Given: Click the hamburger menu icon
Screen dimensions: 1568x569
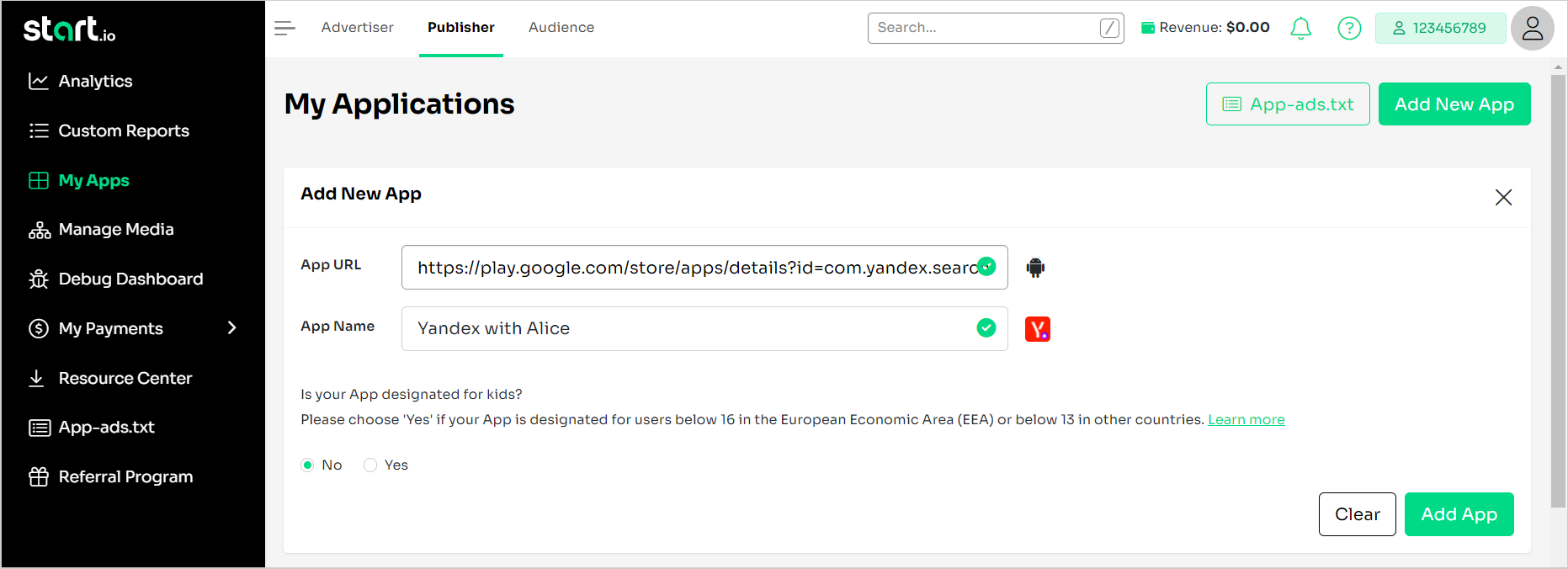Looking at the screenshot, I should point(284,28).
